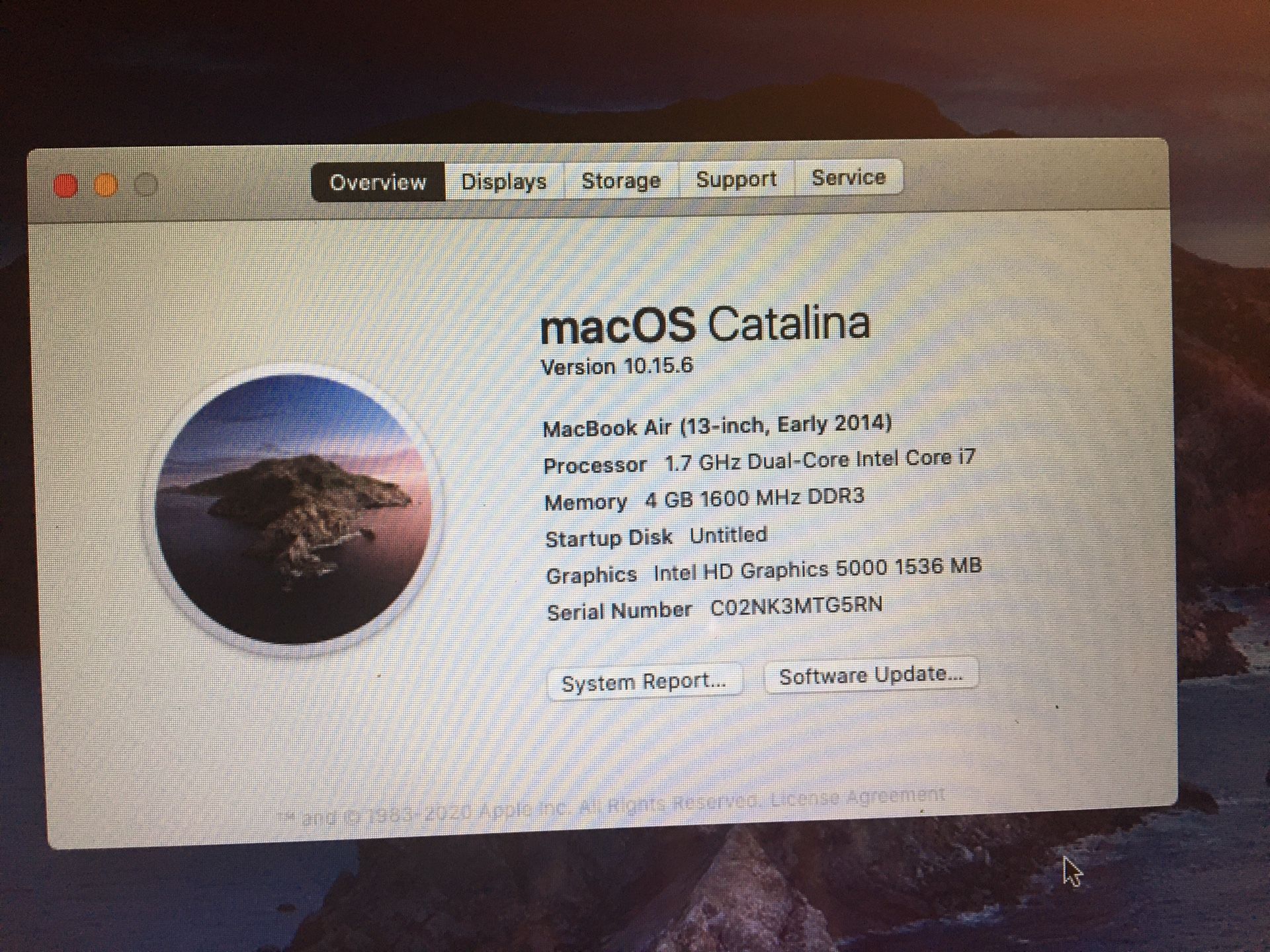Click startup disk value Untitled
This screenshot has width=1270, height=952.
(728, 534)
